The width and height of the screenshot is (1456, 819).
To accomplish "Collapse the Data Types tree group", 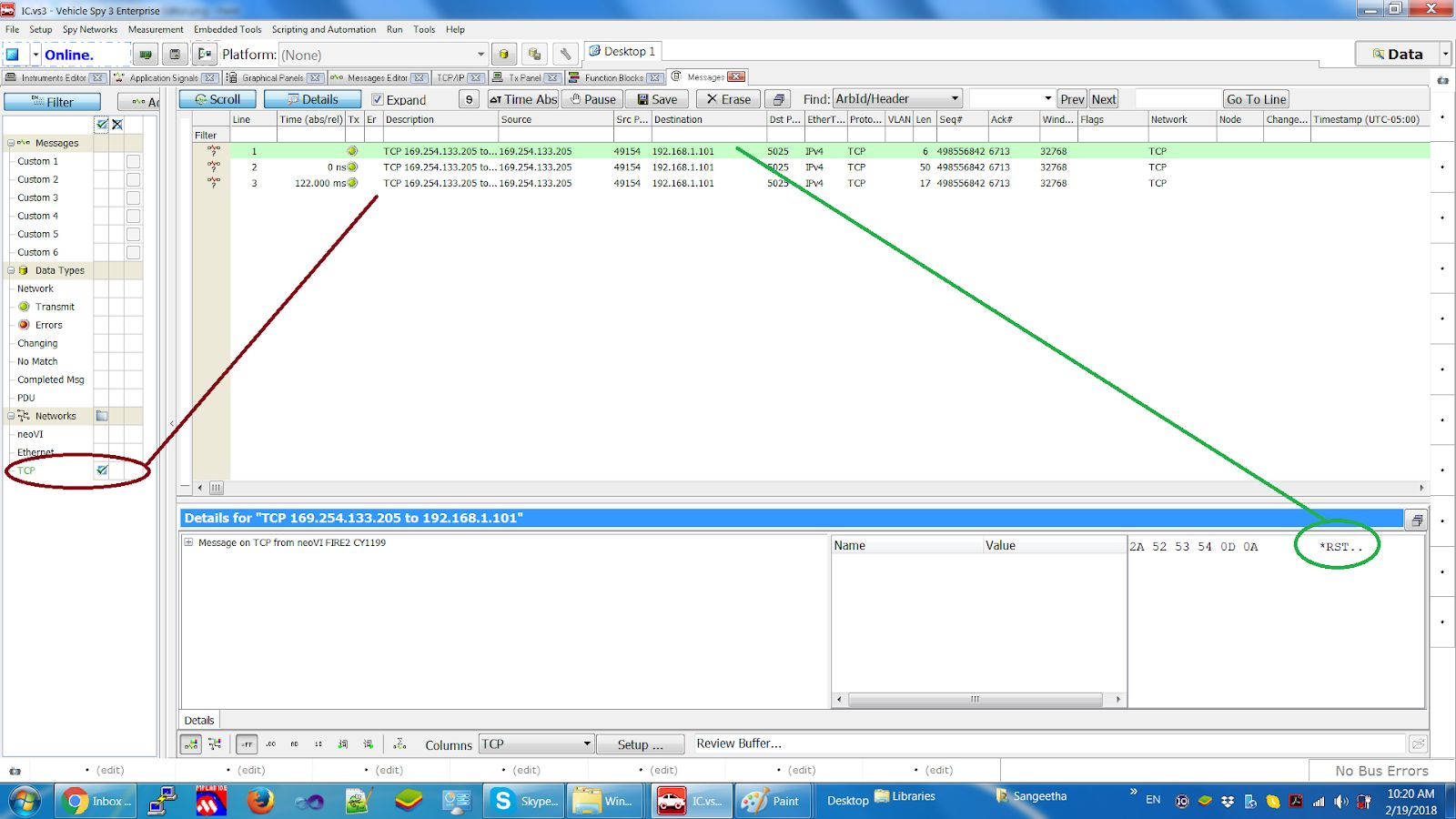I will (x=11, y=270).
